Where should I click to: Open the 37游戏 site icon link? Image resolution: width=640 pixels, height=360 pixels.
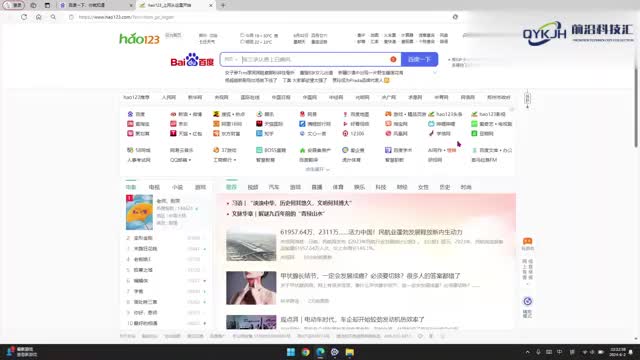pyautogui.click(x=225, y=150)
